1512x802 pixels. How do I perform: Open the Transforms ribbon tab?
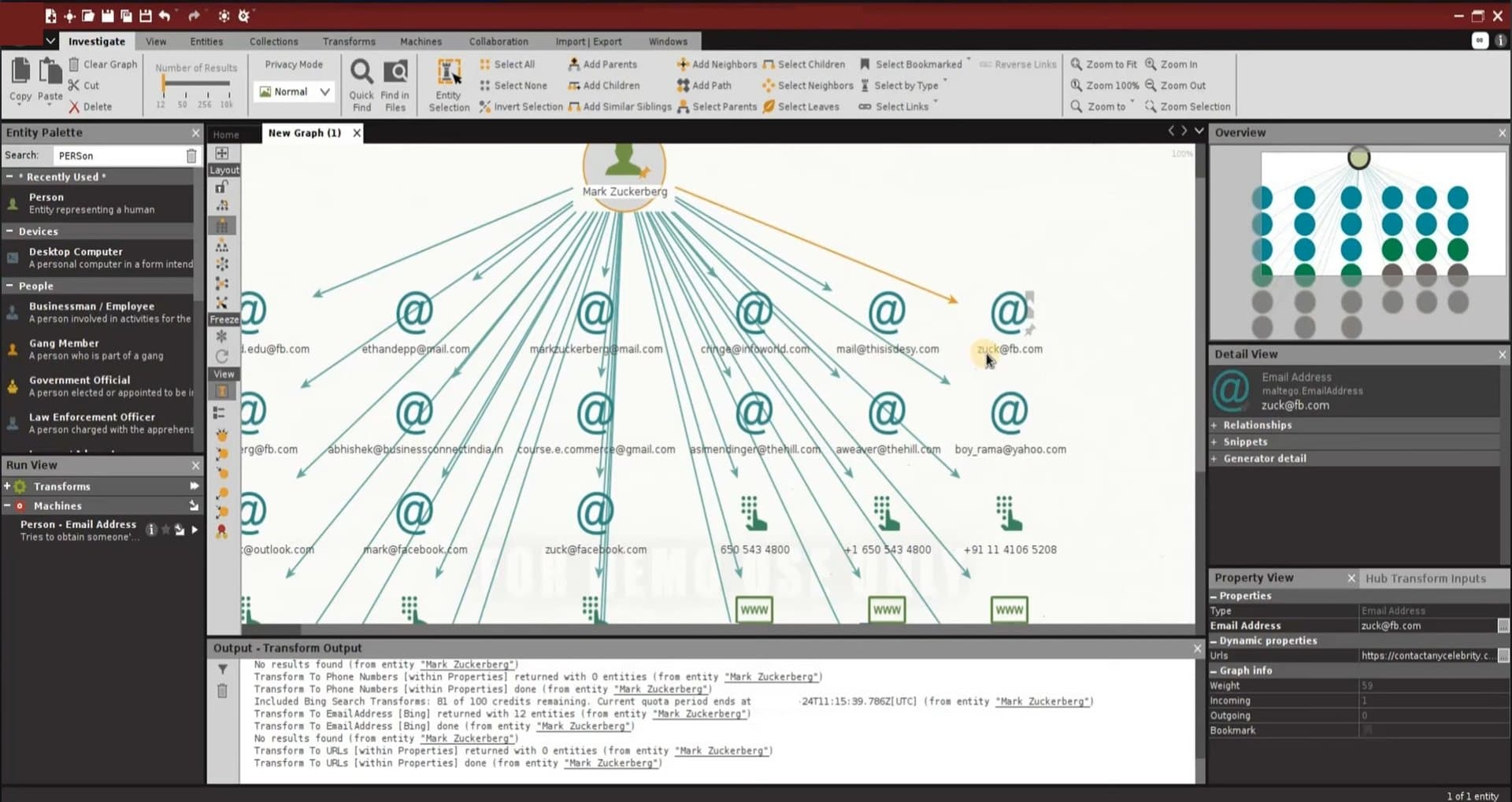[x=349, y=42]
